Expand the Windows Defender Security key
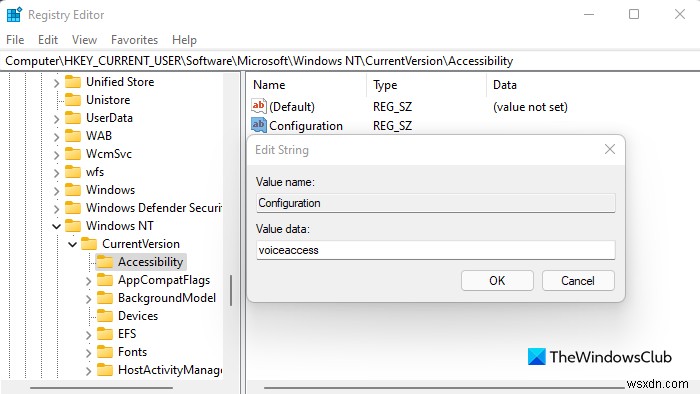The width and height of the screenshot is (700, 394). coord(56,209)
